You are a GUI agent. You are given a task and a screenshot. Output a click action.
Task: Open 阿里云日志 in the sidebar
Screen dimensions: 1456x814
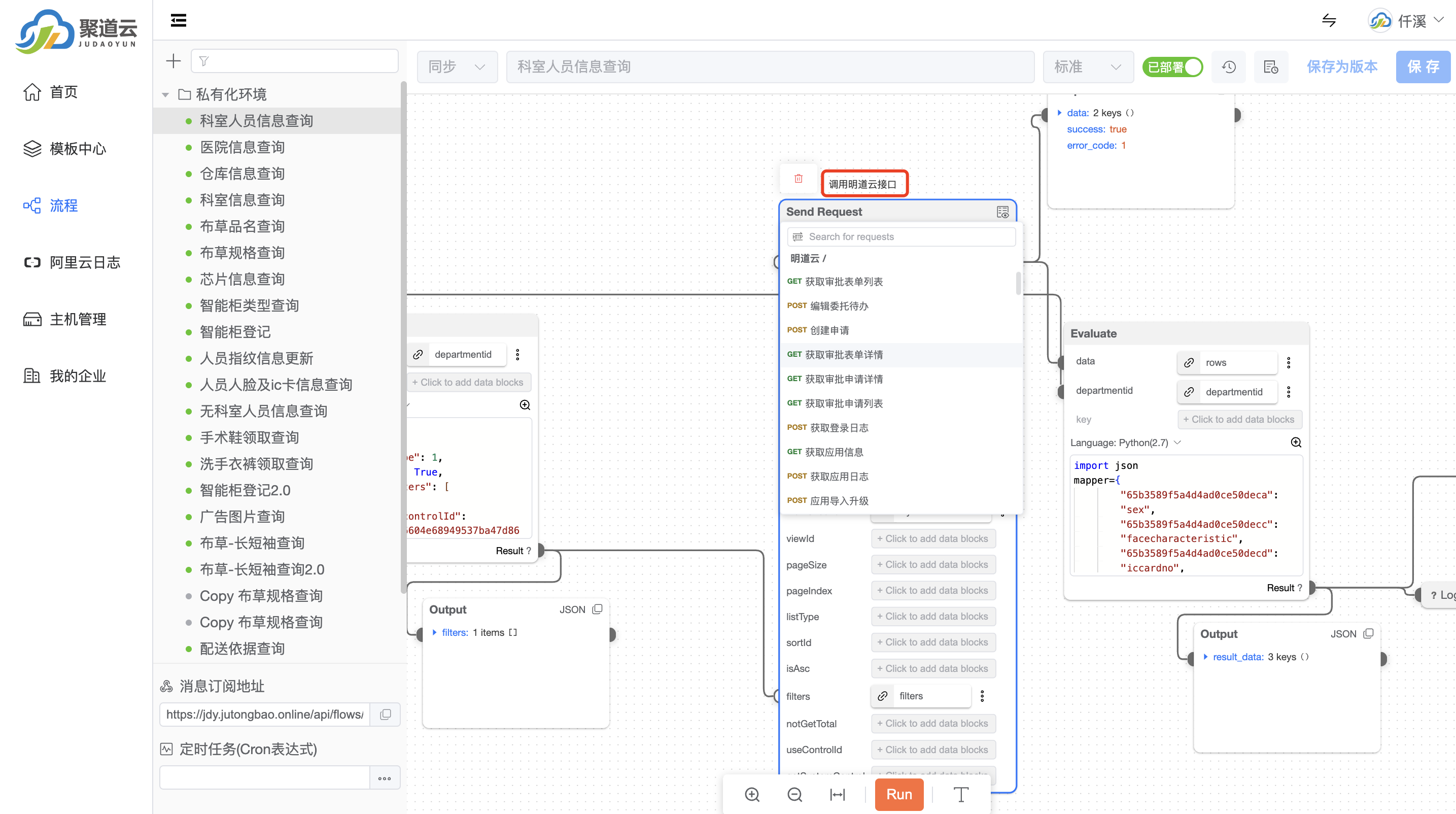pyautogui.click(x=72, y=262)
